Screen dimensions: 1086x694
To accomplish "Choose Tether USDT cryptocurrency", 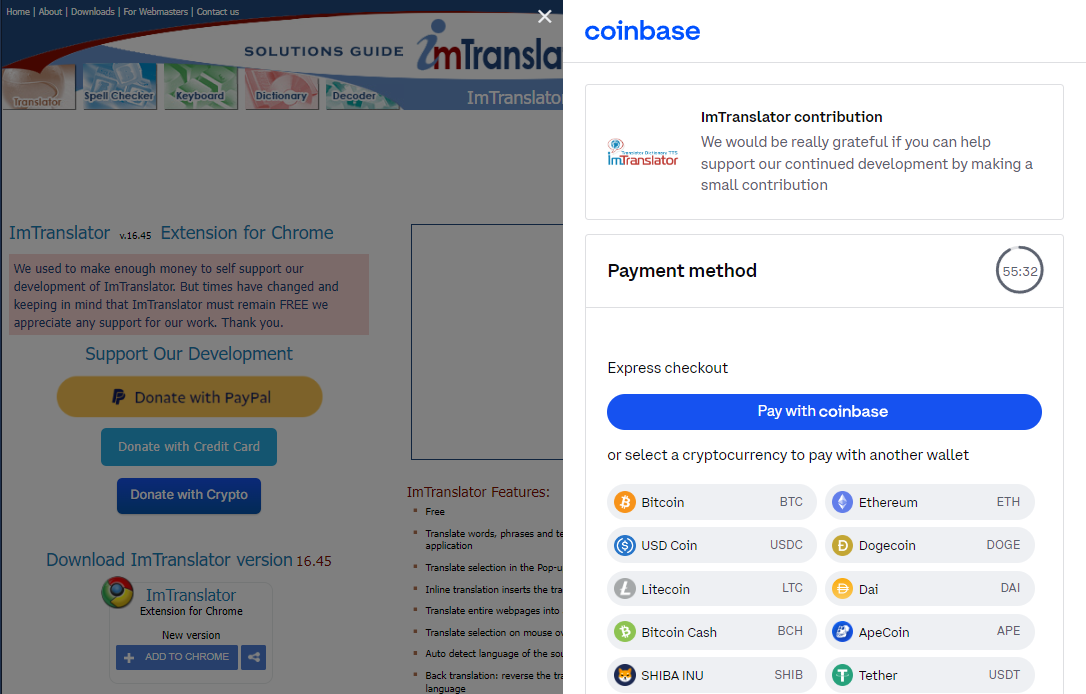I will tap(929, 675).
